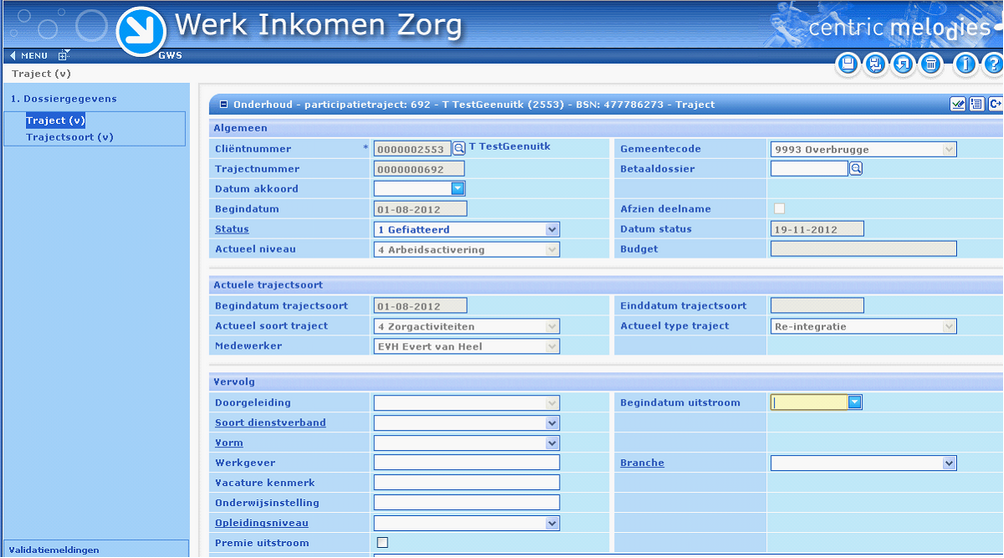Image resolution: width=1004 pixels, height=558 pixels.
Task: Open the Branche dropdown
Action: tap(949, 463)
